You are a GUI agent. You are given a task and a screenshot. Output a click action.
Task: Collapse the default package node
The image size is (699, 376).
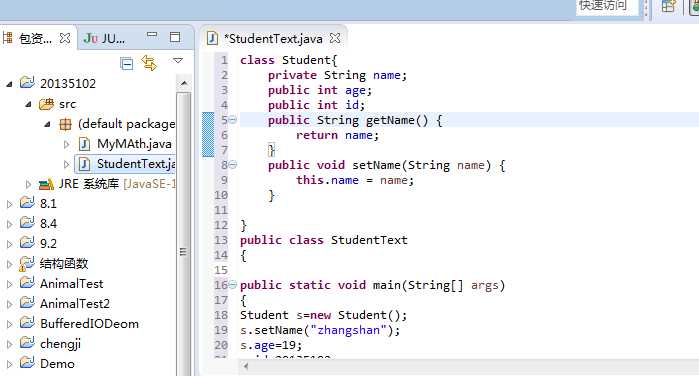pos(47,124)
